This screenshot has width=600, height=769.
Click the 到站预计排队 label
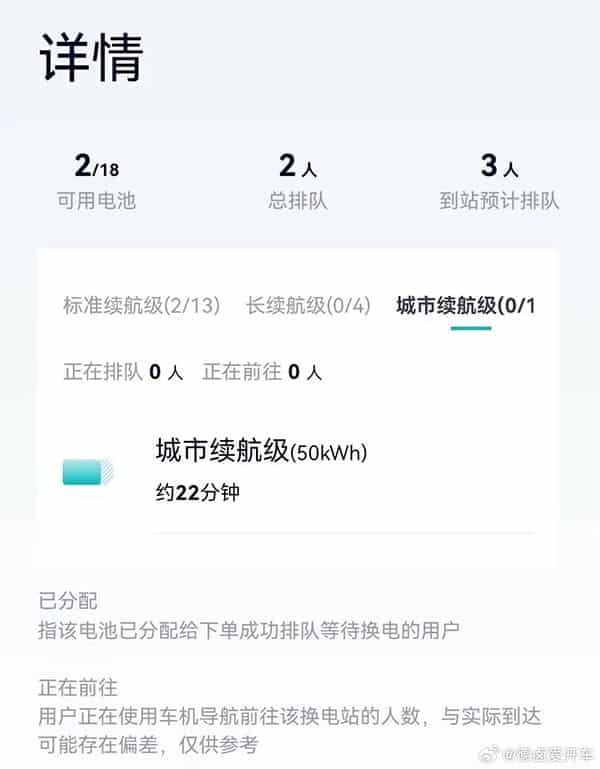pos(498,200)
